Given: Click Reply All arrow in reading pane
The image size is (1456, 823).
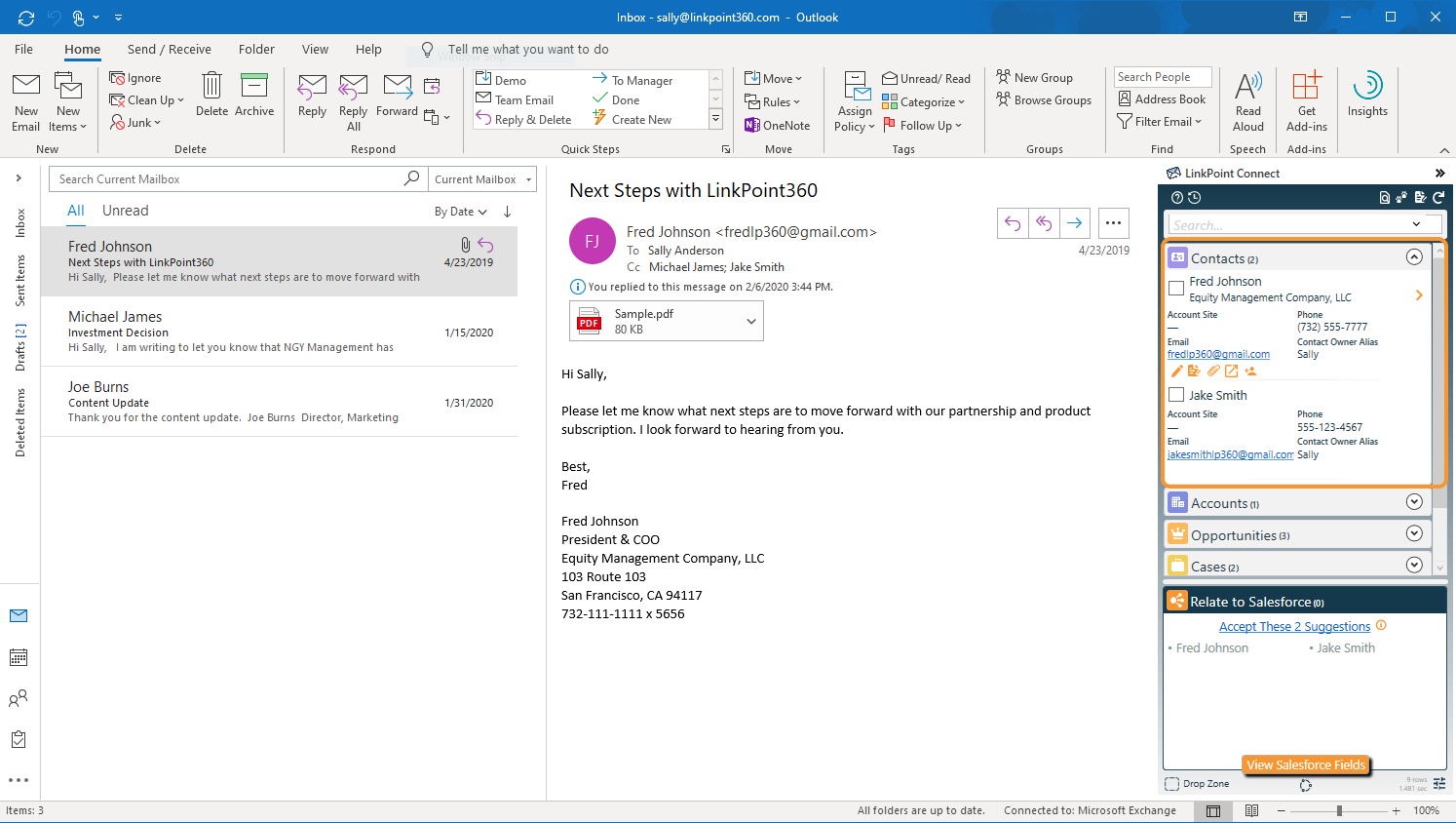Looking at the screenshot, I should click(1044, 223).
